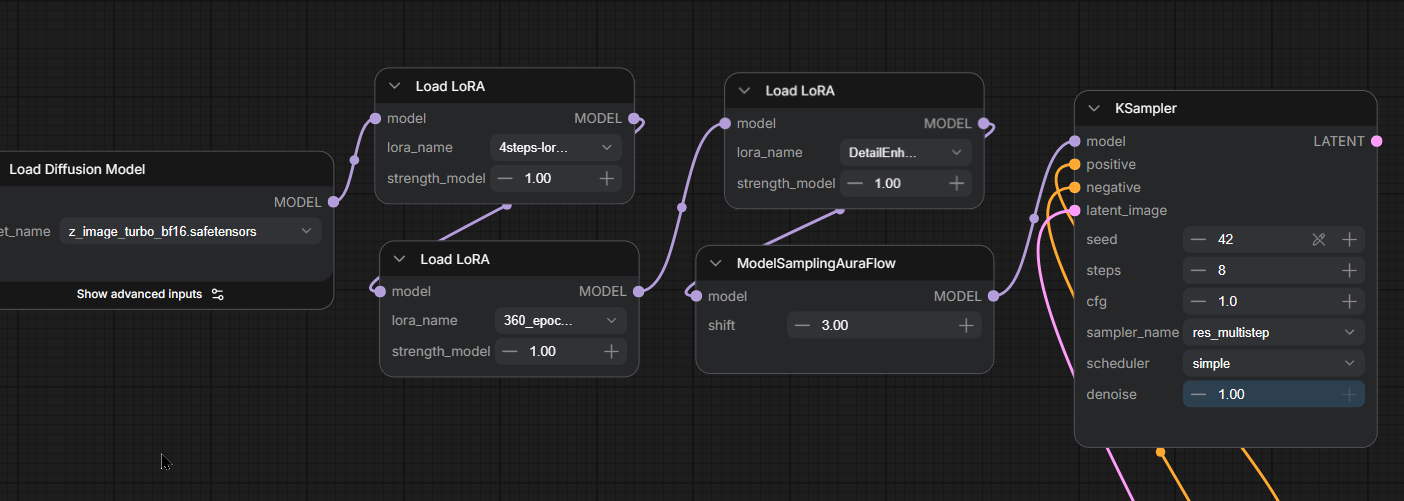Click the model input port of DetailEnh LoRA
This screenshot has width=1404, height=501.
725,123
